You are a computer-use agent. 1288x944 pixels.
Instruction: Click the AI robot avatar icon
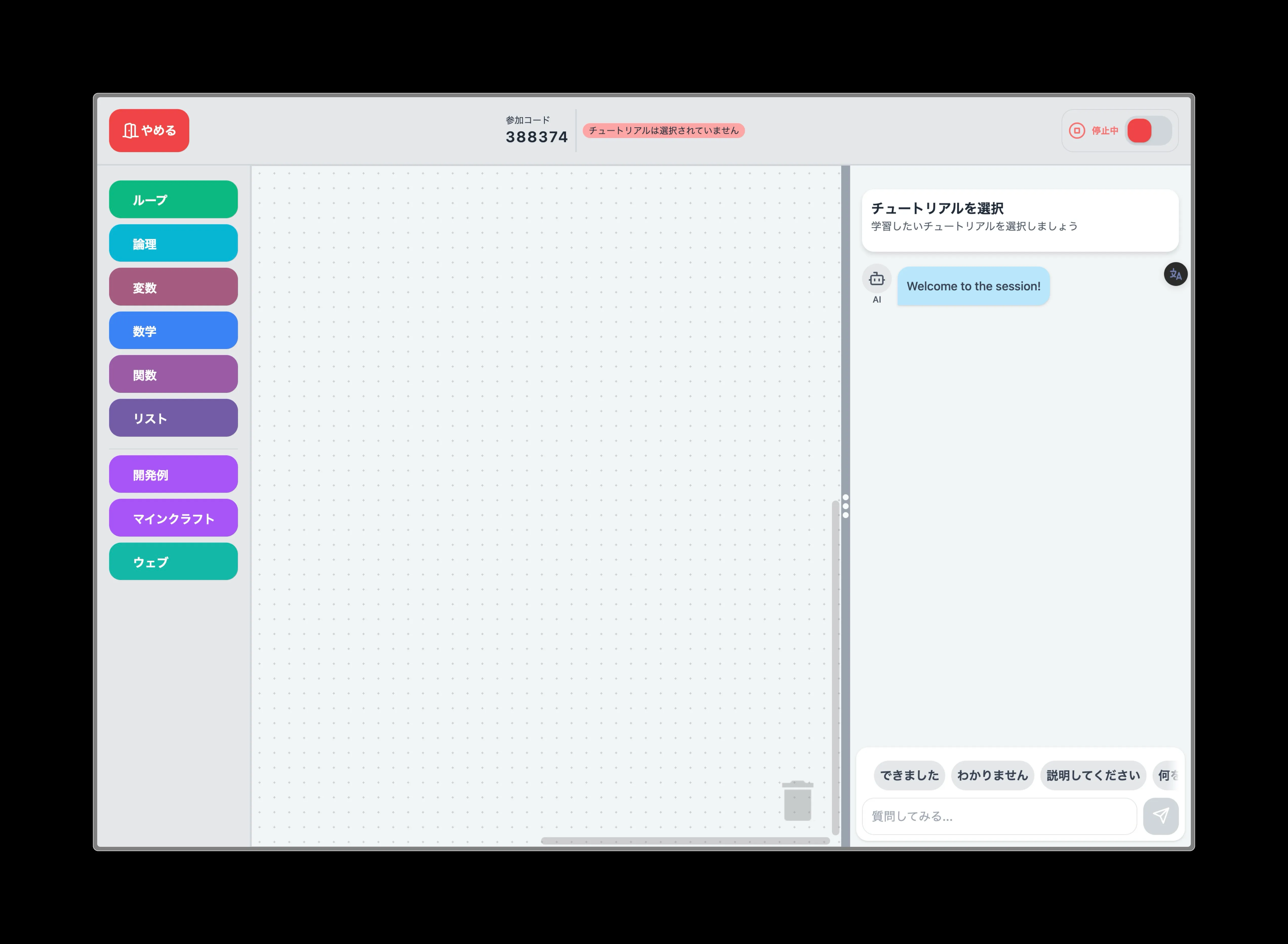877,279
